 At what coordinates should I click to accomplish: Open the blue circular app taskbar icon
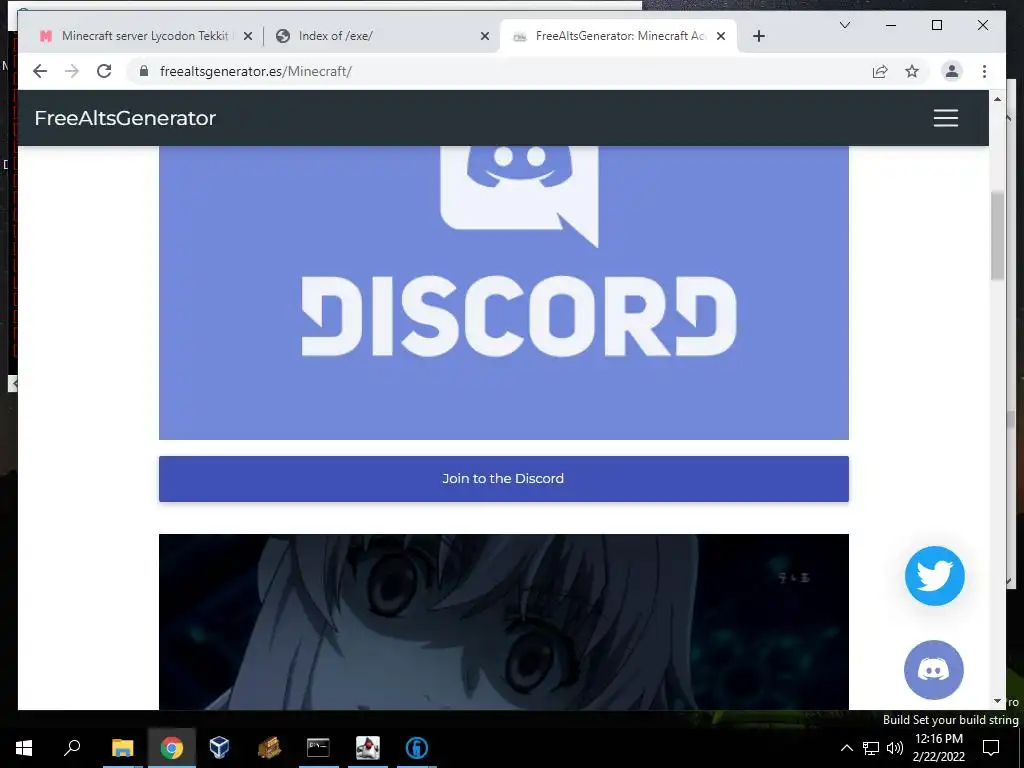pos(417,748)
